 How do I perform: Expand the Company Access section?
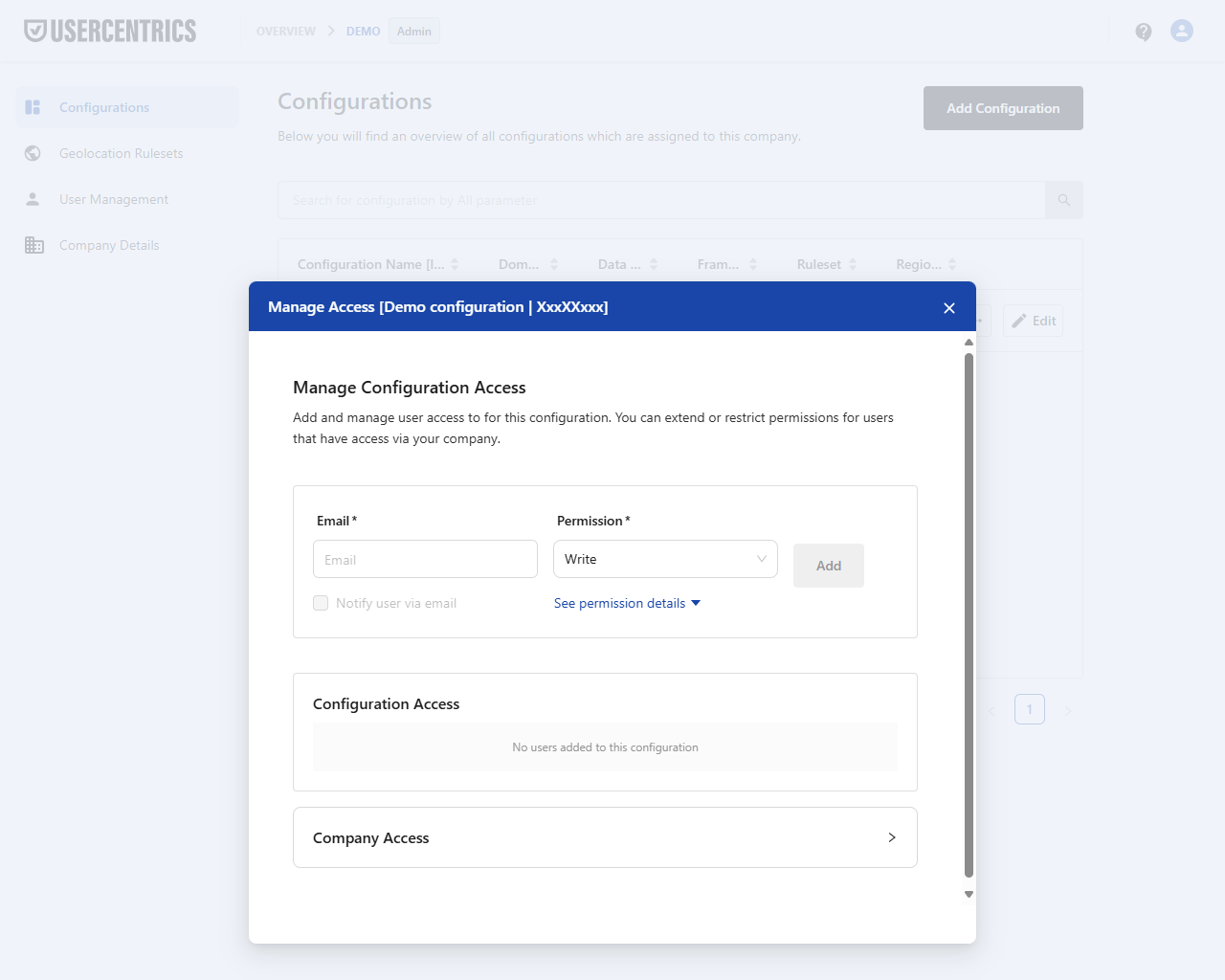point(605,837)
